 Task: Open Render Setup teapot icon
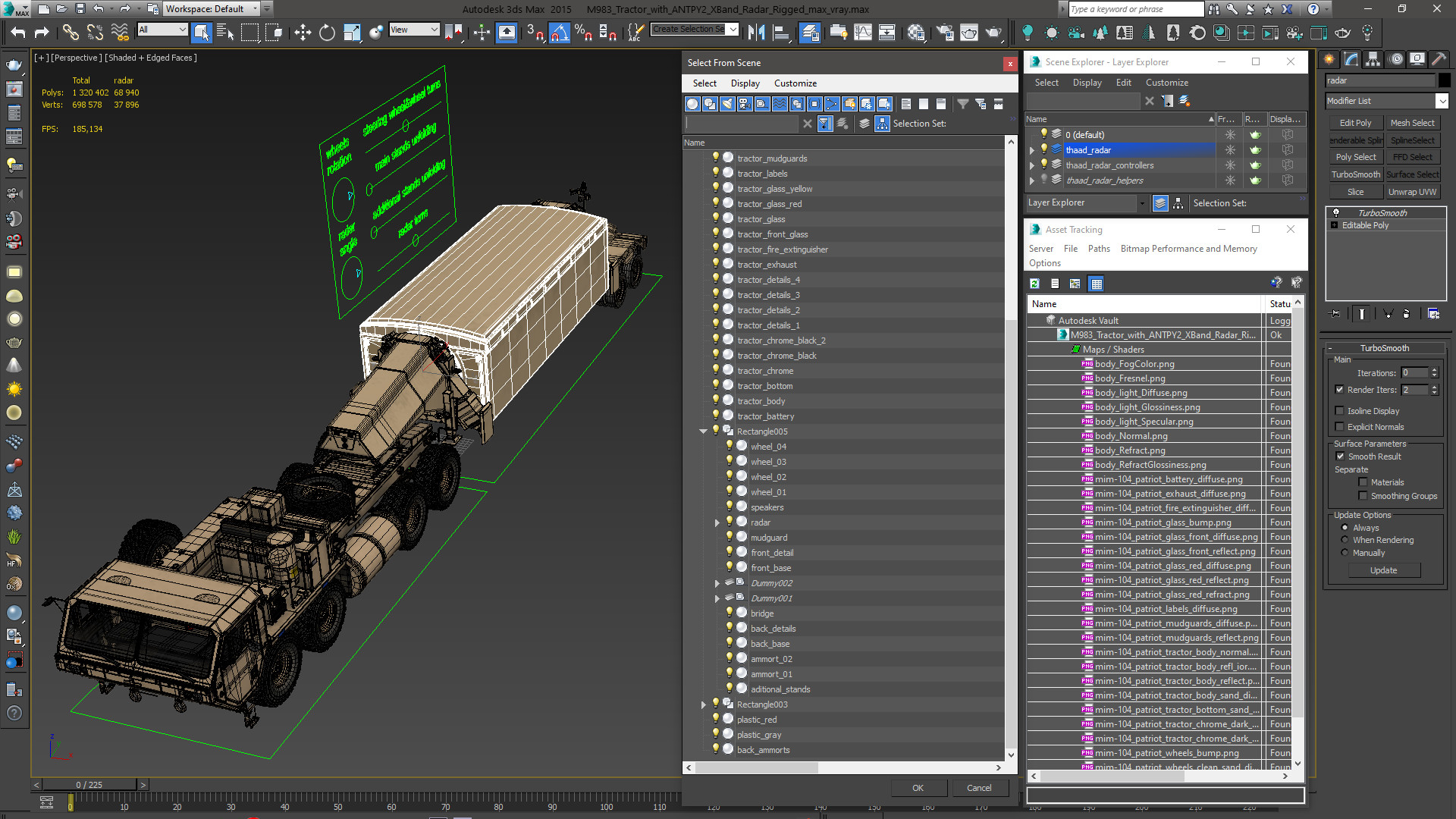[945, 32]
